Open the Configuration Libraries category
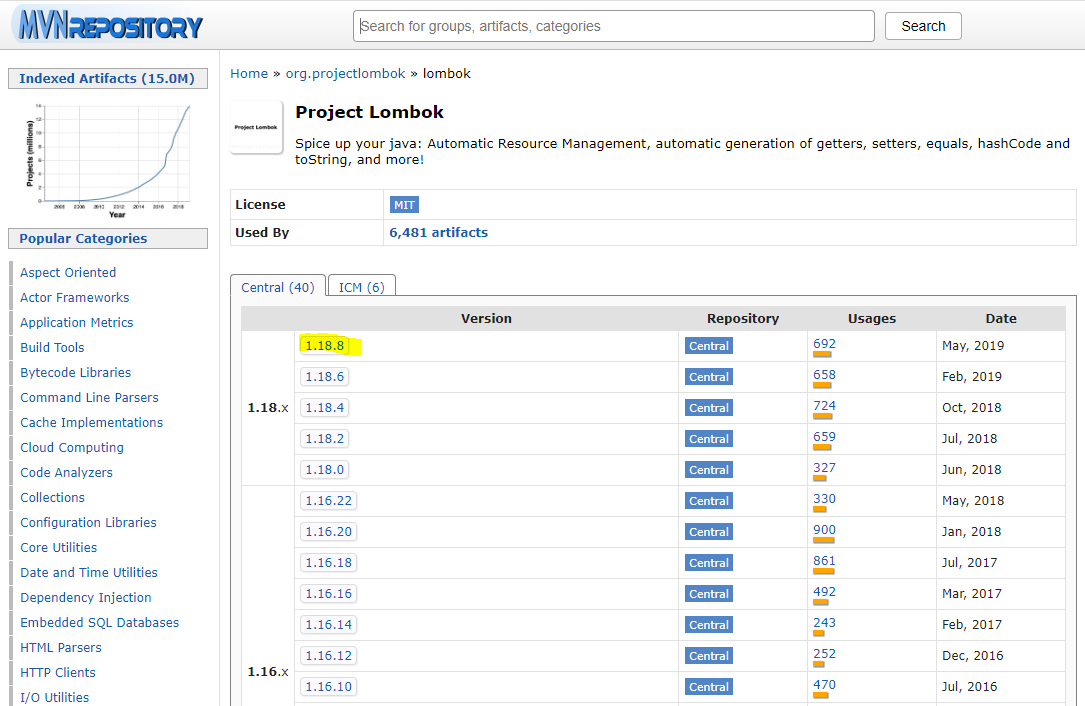This screenshot has width=1085, height=706. (x=89, y=523)
